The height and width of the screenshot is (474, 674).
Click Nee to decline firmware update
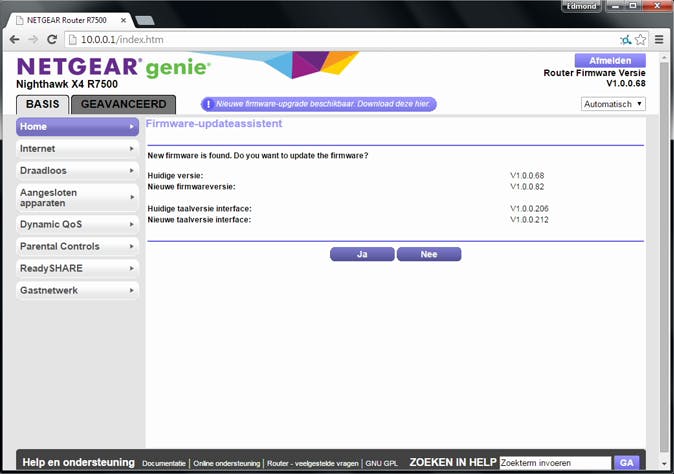pyautogui.click(x=429, y=254)
